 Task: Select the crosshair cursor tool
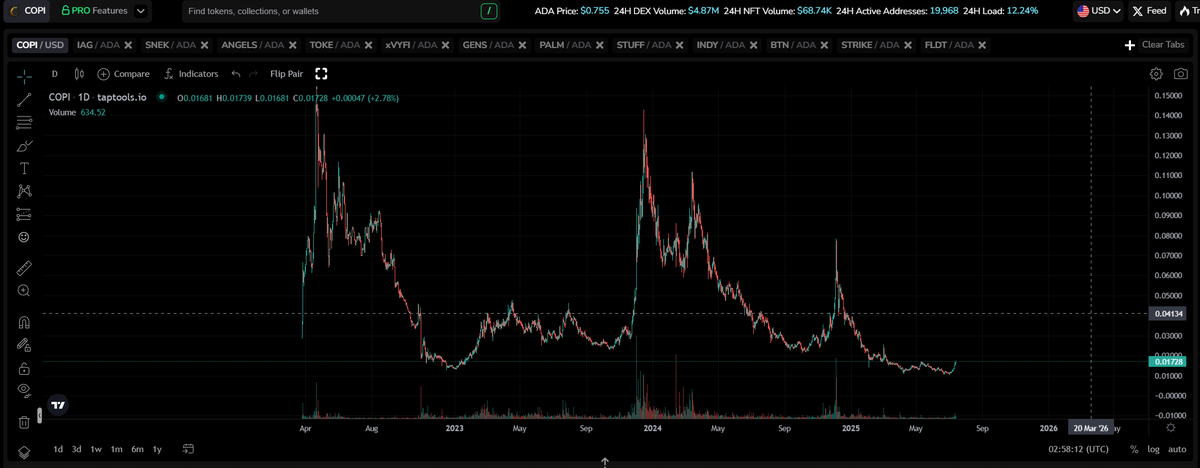(24, 75)
